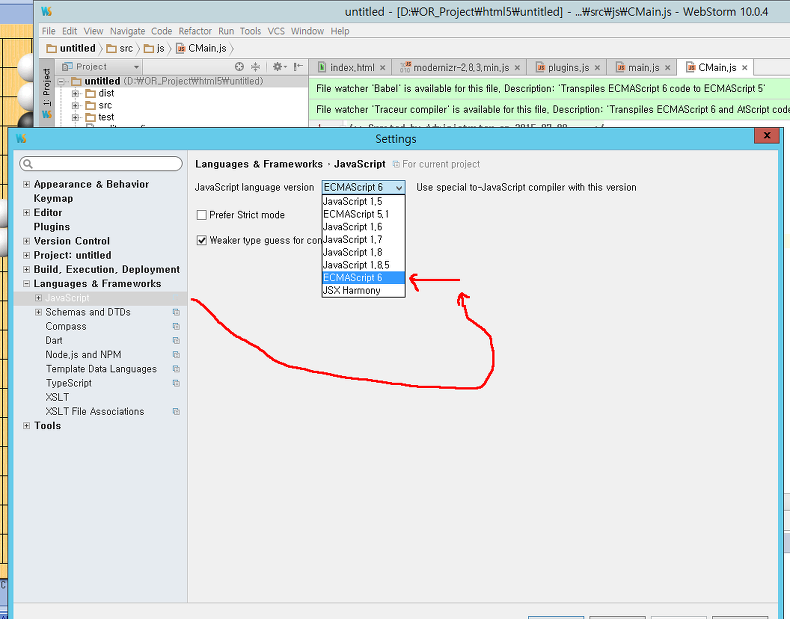Open the Refactor menu
The height and width of the screenshot is (619, 790).
pos(195,31)
